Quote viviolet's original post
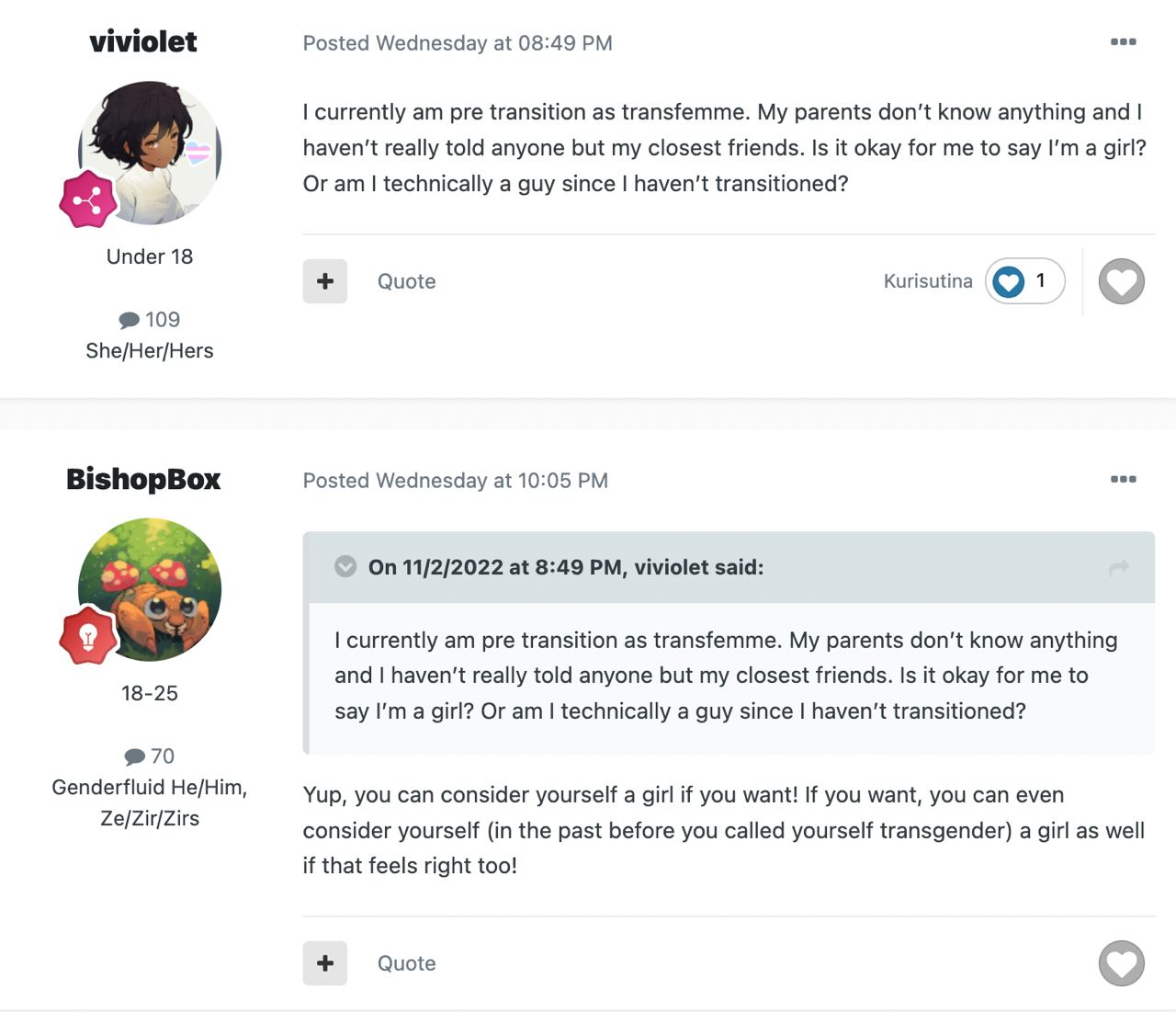This screenshot has width=1176, height=1012. pos(406,281)
